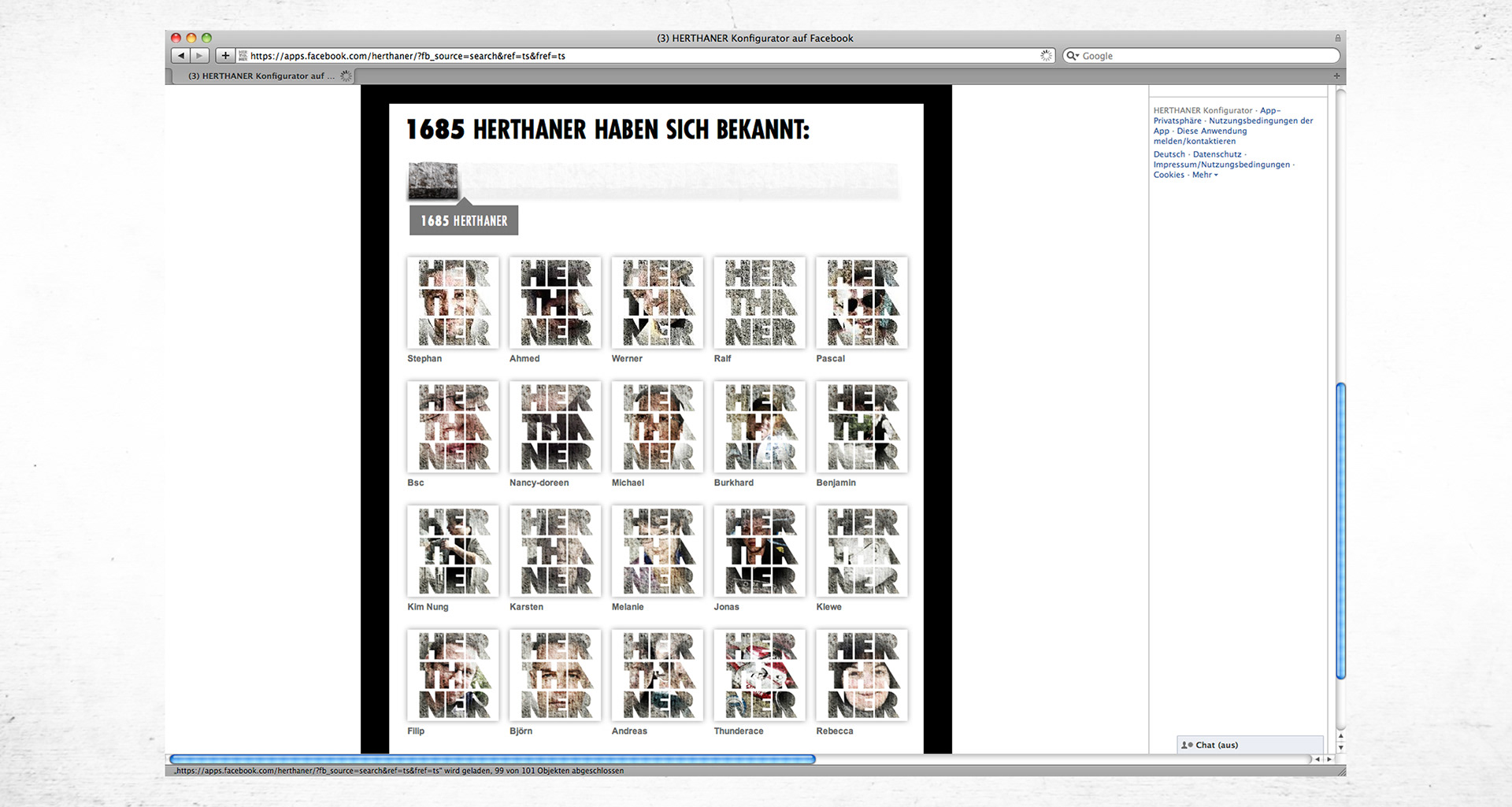Open Melanie's HERTHANER picture

click(x=658, y=551)
